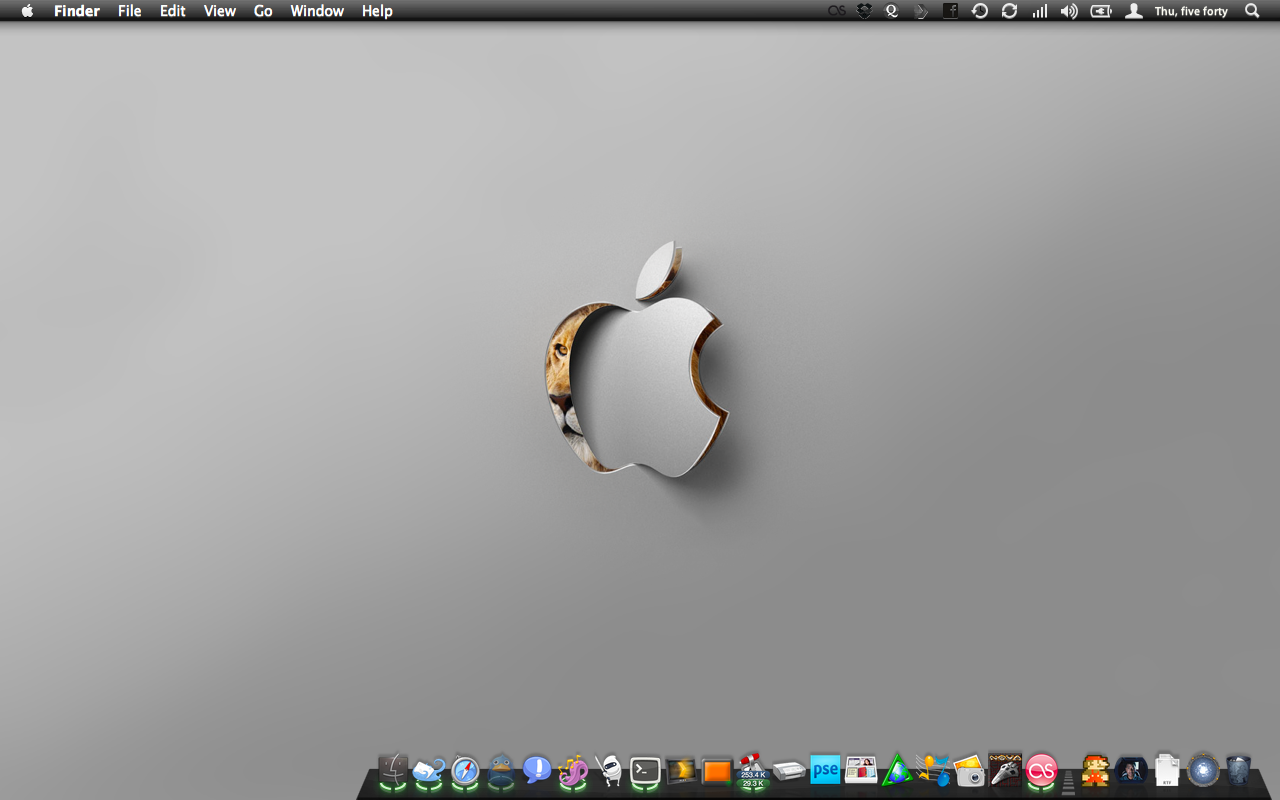Launch the white ninja robot app

pyautogui.click(x=609, y=771)
